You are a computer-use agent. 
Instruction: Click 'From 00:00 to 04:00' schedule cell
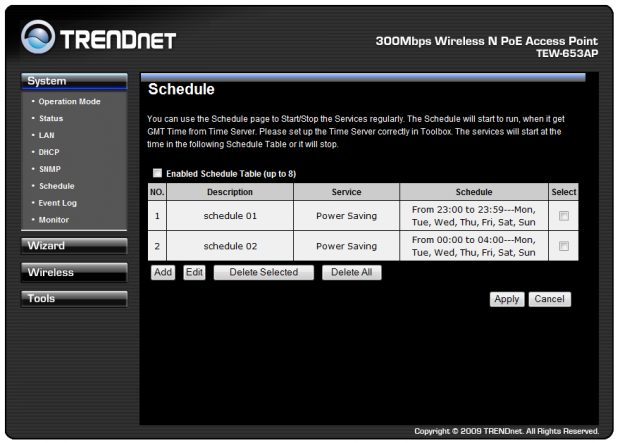[x=474, y=246]
